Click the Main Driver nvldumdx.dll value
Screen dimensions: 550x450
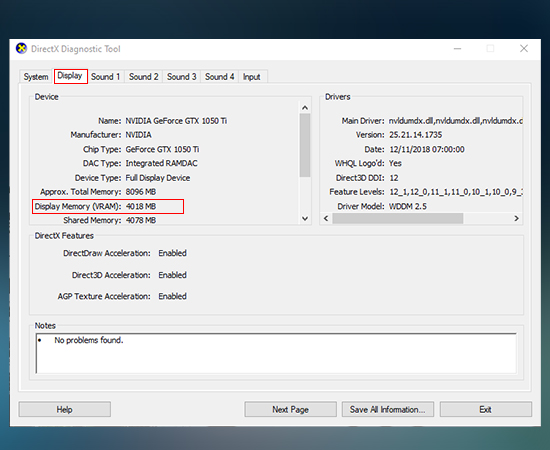(x=456, y=121)
